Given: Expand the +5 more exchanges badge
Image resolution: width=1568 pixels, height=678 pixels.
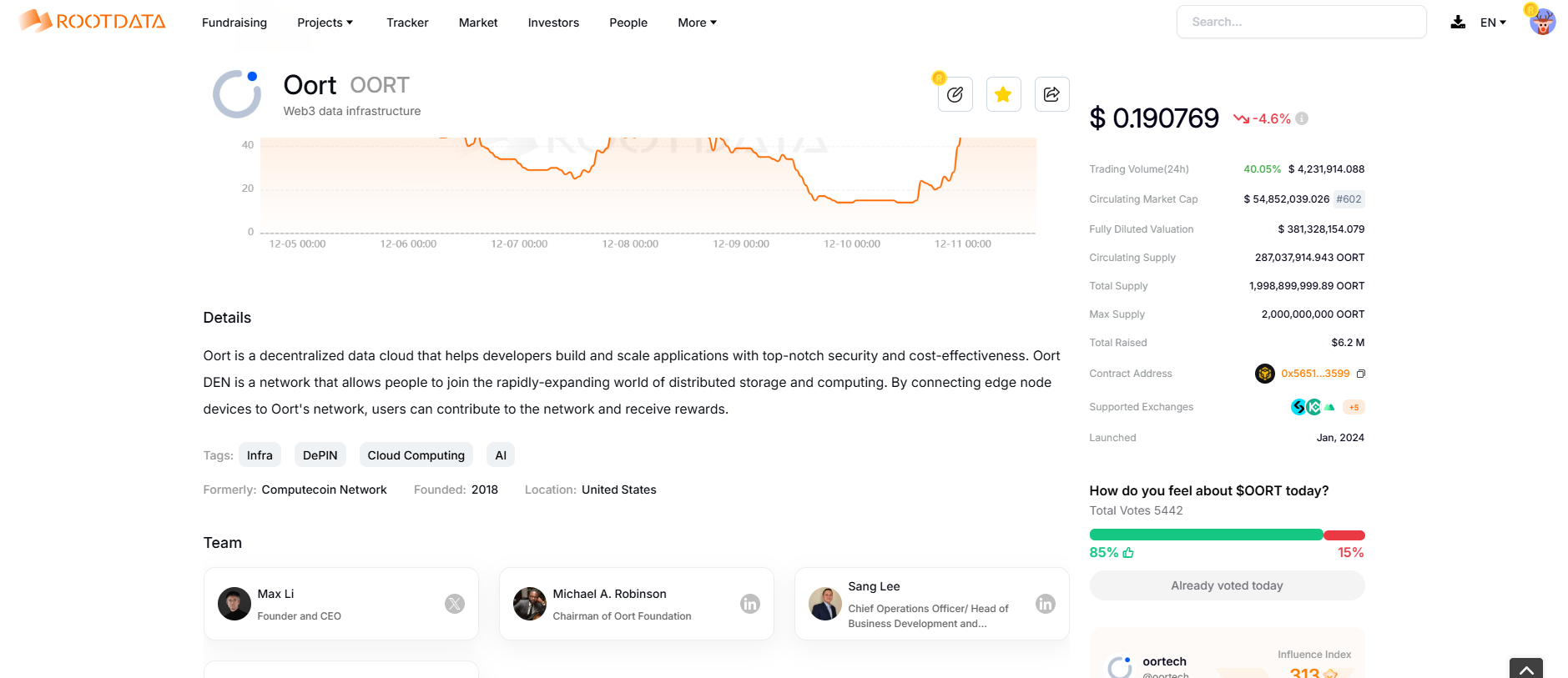Looking at the screenshot, I should (x=1354, y=407).
